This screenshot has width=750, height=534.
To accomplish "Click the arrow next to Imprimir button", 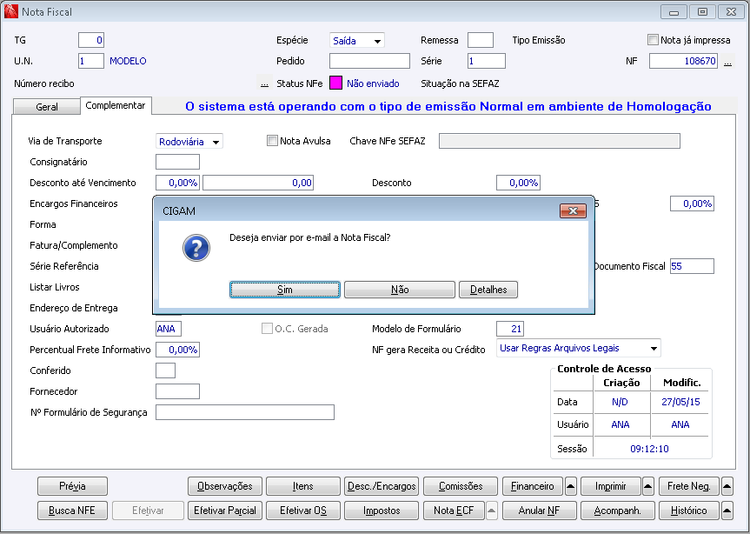I will 648,486.
